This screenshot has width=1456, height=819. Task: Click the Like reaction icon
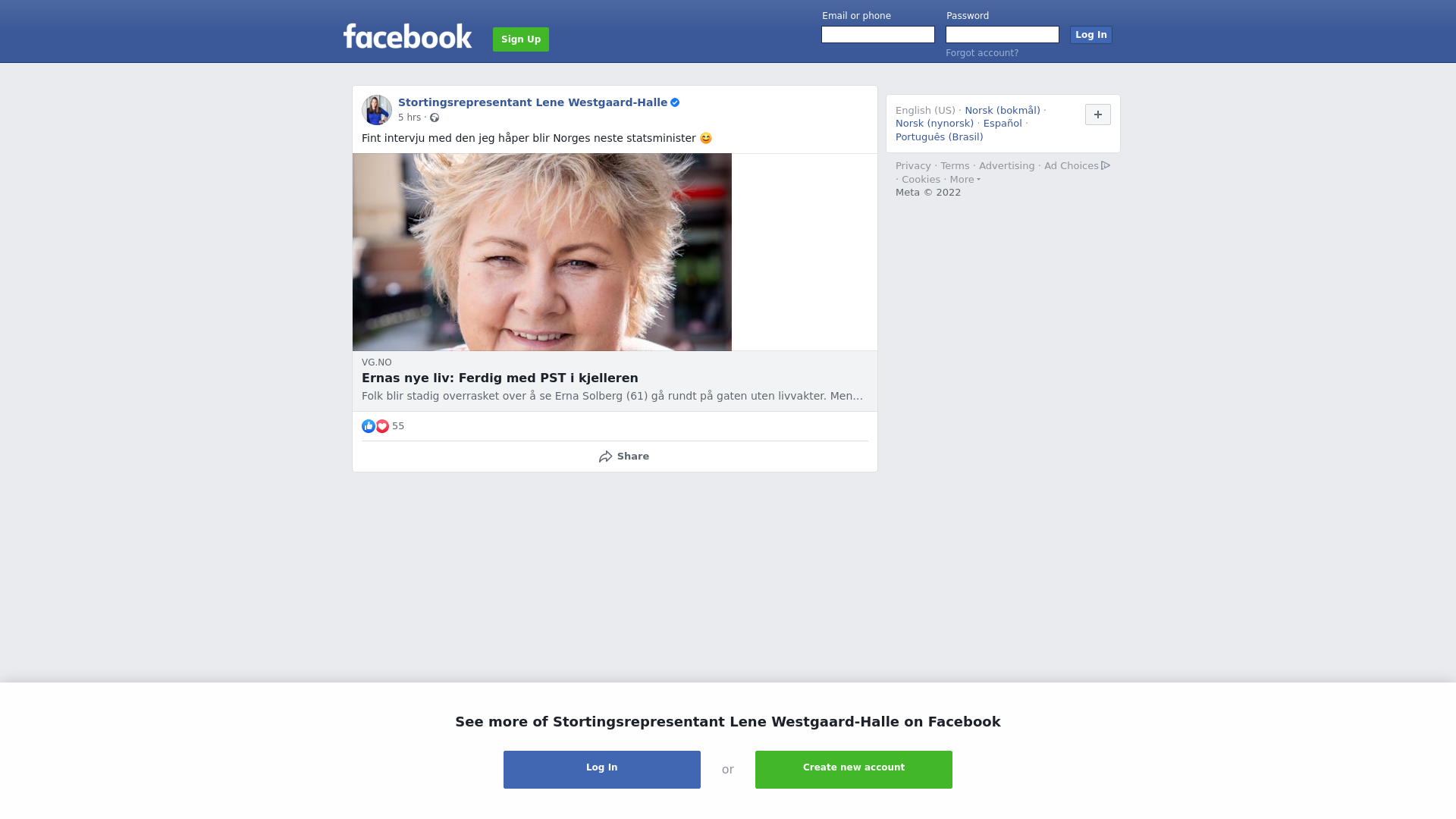tap(369, 426)
